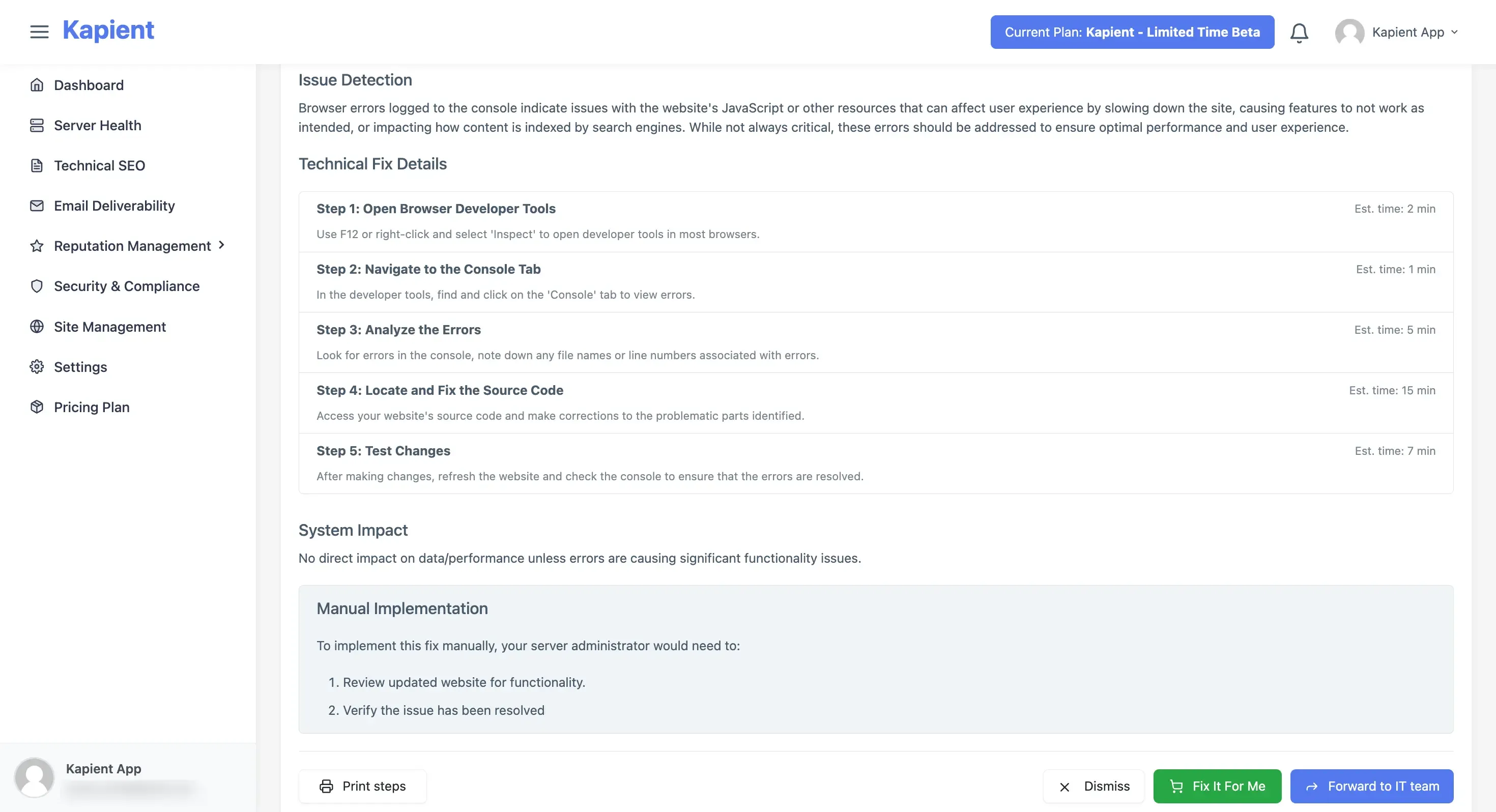The height and width of the screenshot is (812, 1496).
Task: Click the Pricing Plan box icon
Action: tap(37, 407)
